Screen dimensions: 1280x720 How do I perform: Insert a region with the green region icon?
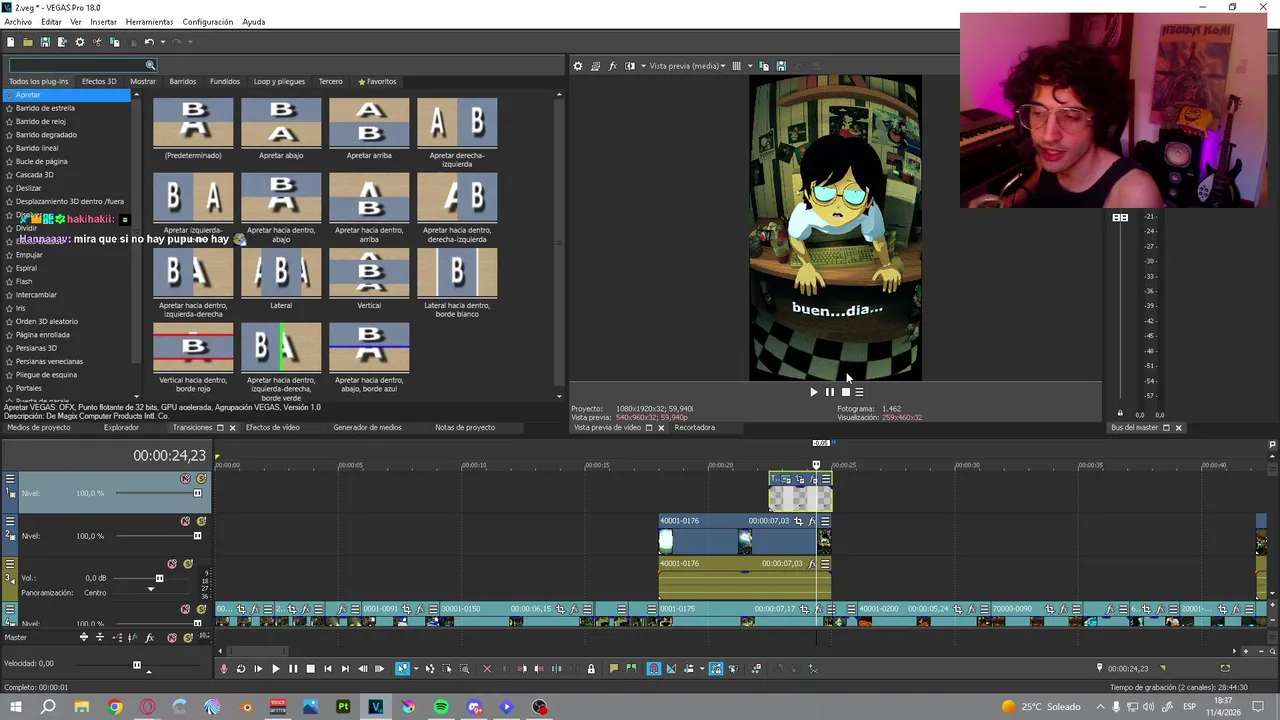pos(631,669)
